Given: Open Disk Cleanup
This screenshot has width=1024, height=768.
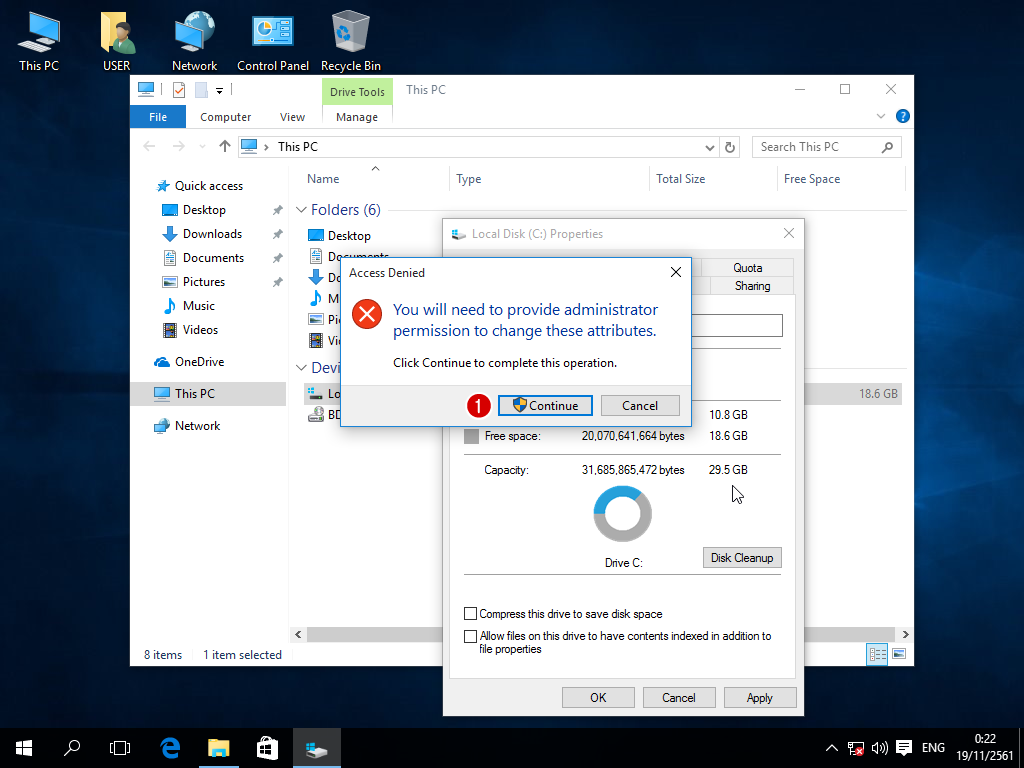Looking at the screenshot, I should [x=741, y=558].
